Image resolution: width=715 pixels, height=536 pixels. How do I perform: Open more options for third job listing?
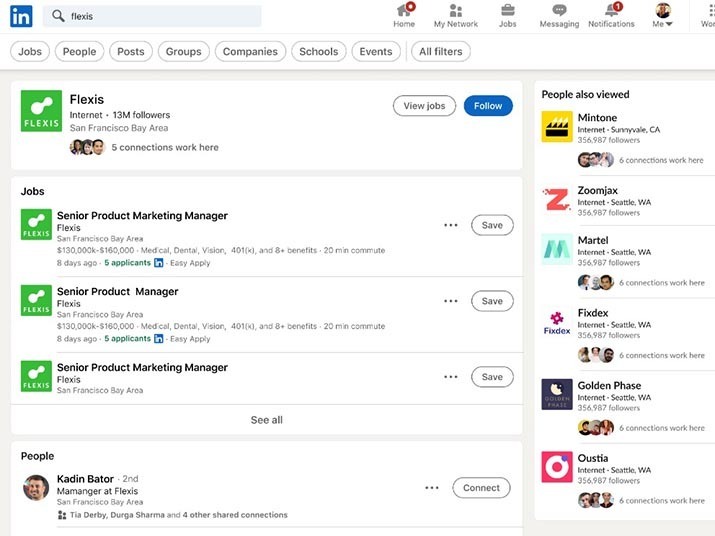click(x=451, y=377)
